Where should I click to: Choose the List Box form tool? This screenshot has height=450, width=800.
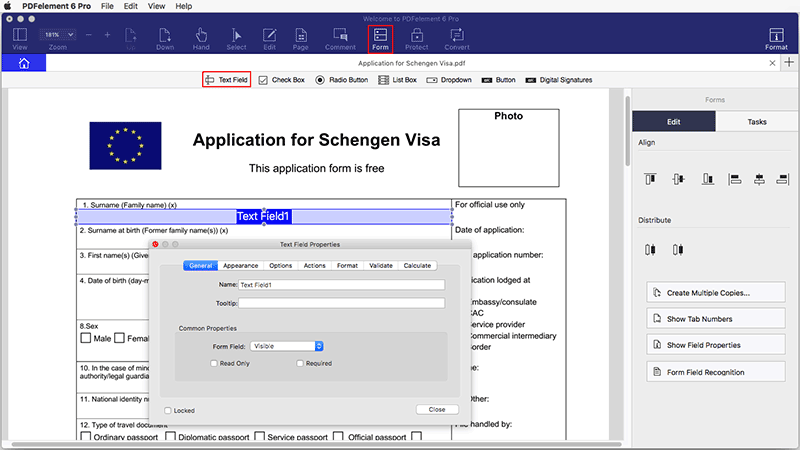pyautogui.click(x=397, y=80)
